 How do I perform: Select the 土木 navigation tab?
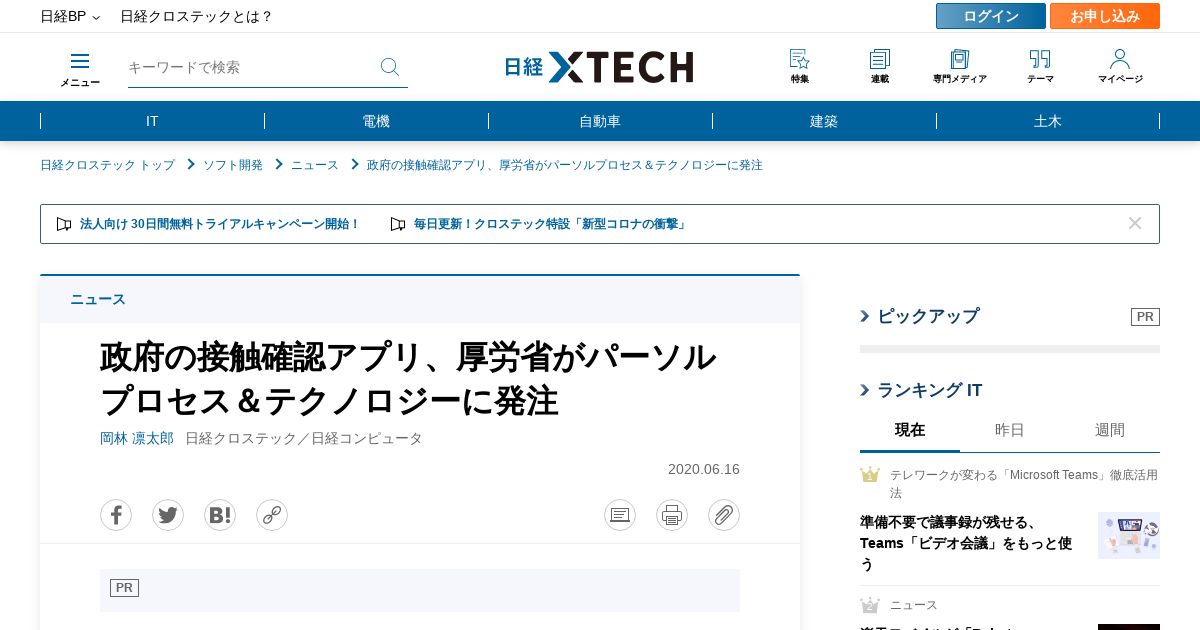[1048, 121]
